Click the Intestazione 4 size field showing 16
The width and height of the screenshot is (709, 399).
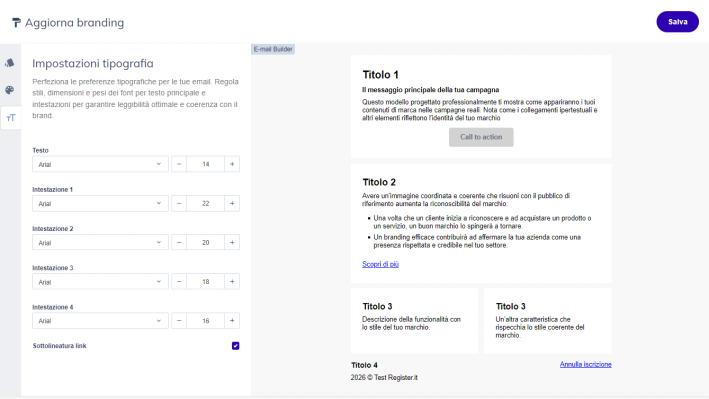(x=206, y=321)
